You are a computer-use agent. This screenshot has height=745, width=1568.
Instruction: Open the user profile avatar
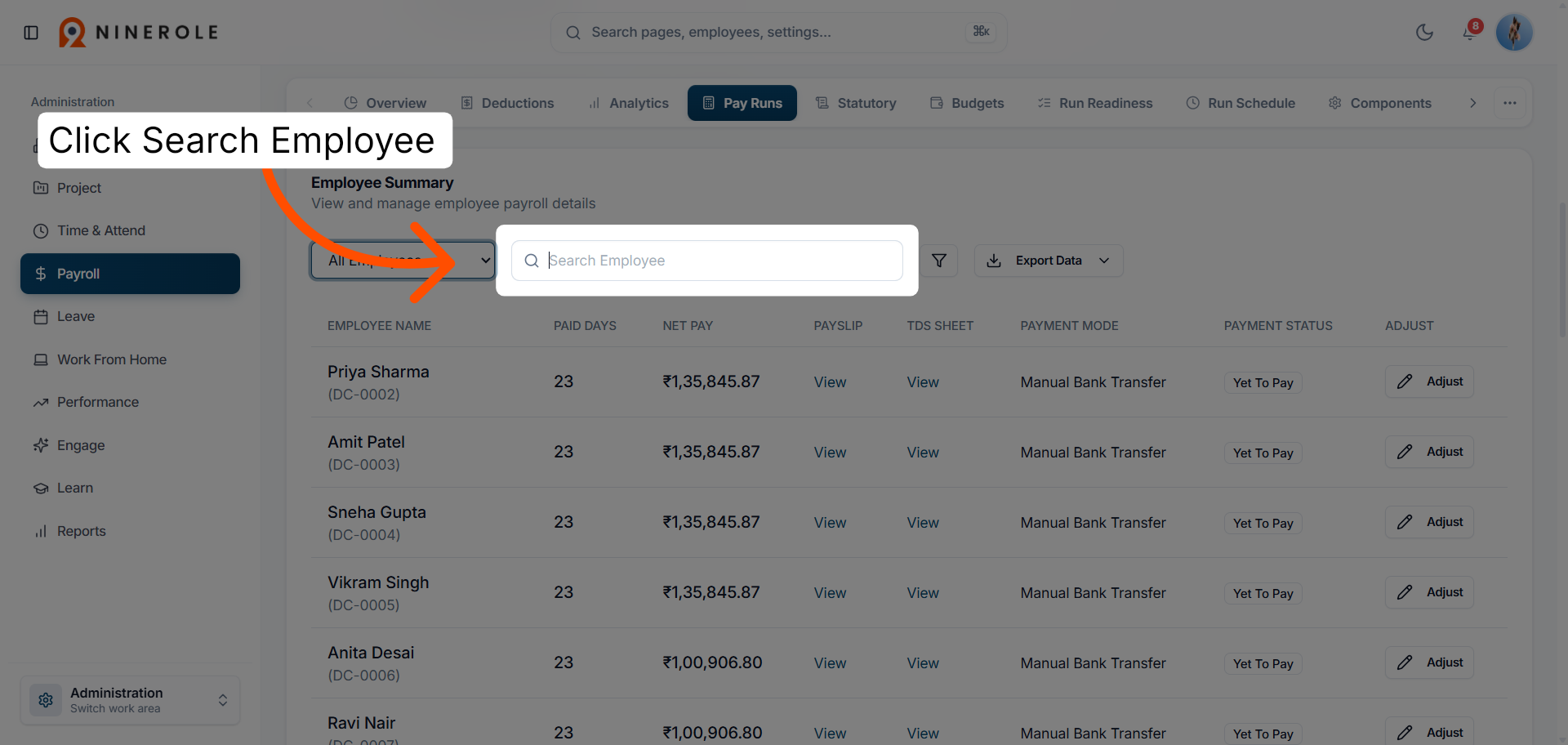click(x=1514, y=33)
